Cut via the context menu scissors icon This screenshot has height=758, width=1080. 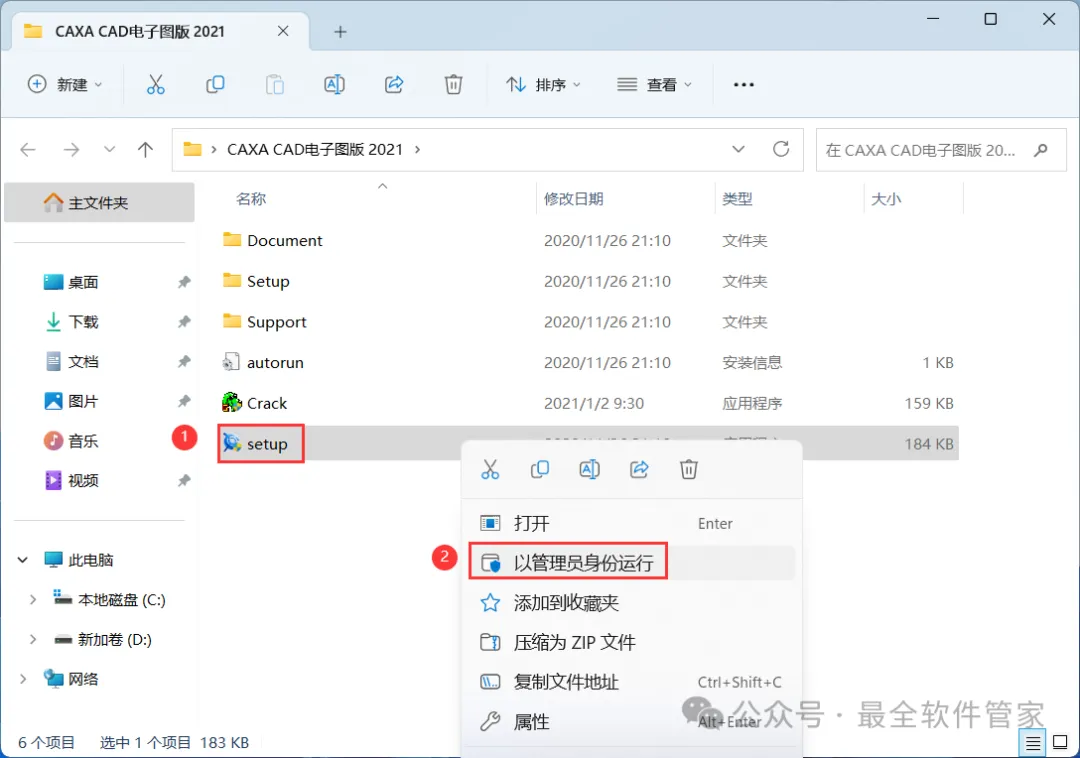click(490, 470)
